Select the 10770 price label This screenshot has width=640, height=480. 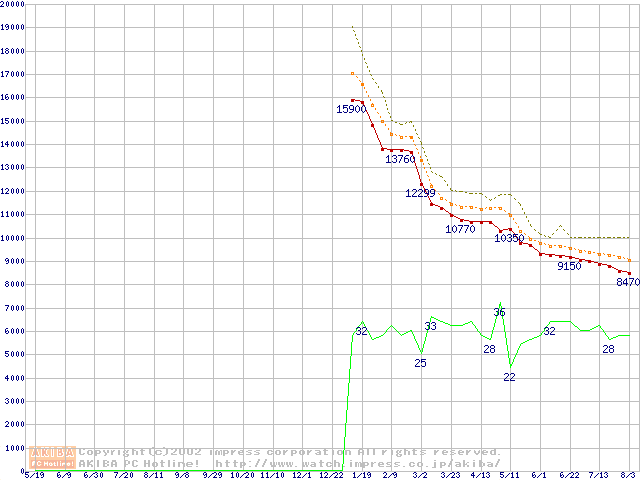[460, 229]
